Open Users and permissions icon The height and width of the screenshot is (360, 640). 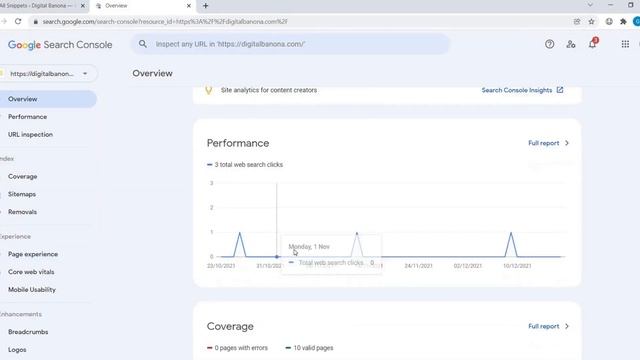(571, 44)
